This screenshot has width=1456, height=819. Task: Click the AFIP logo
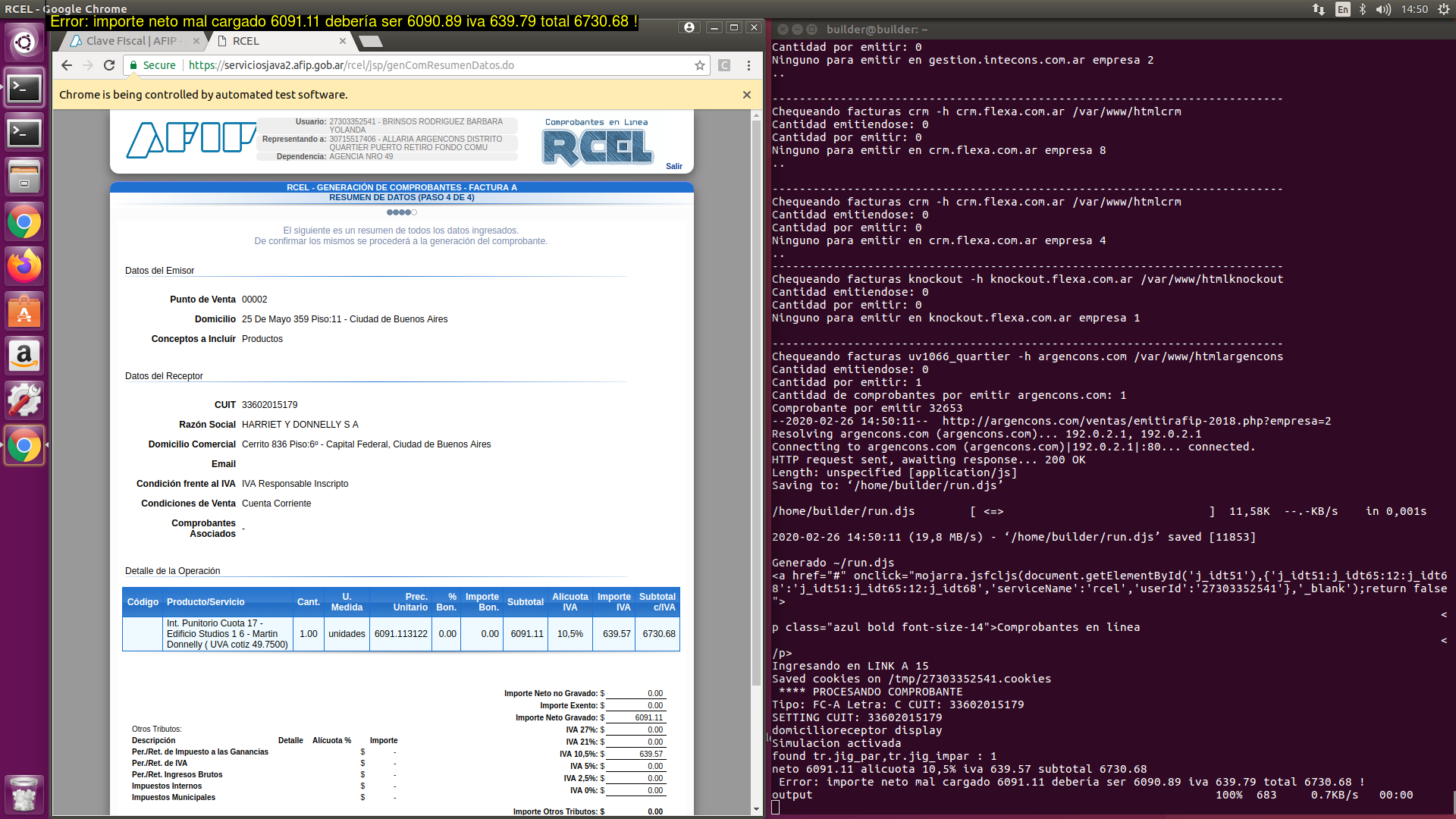(191, 140)
